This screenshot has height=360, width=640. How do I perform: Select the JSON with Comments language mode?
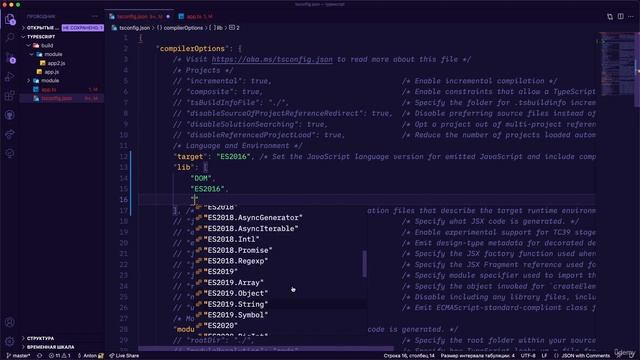pos(582,356)
